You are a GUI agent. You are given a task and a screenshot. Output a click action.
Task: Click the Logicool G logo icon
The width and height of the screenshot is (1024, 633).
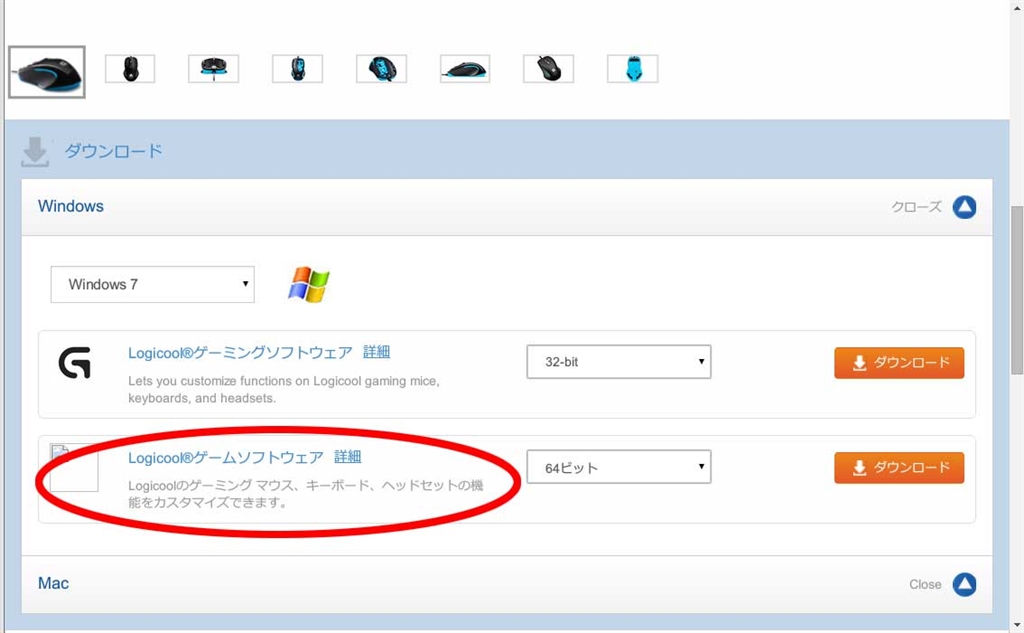point(74,363)
